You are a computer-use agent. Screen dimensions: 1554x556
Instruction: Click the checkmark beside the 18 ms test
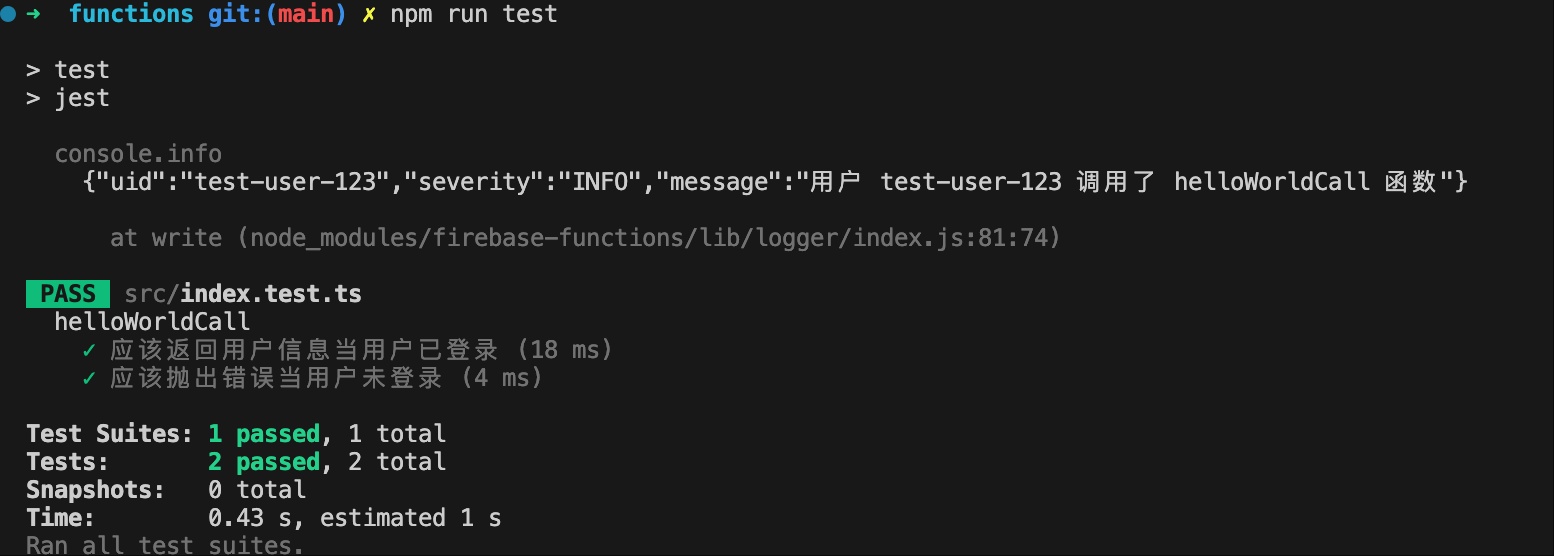(89, 350)
